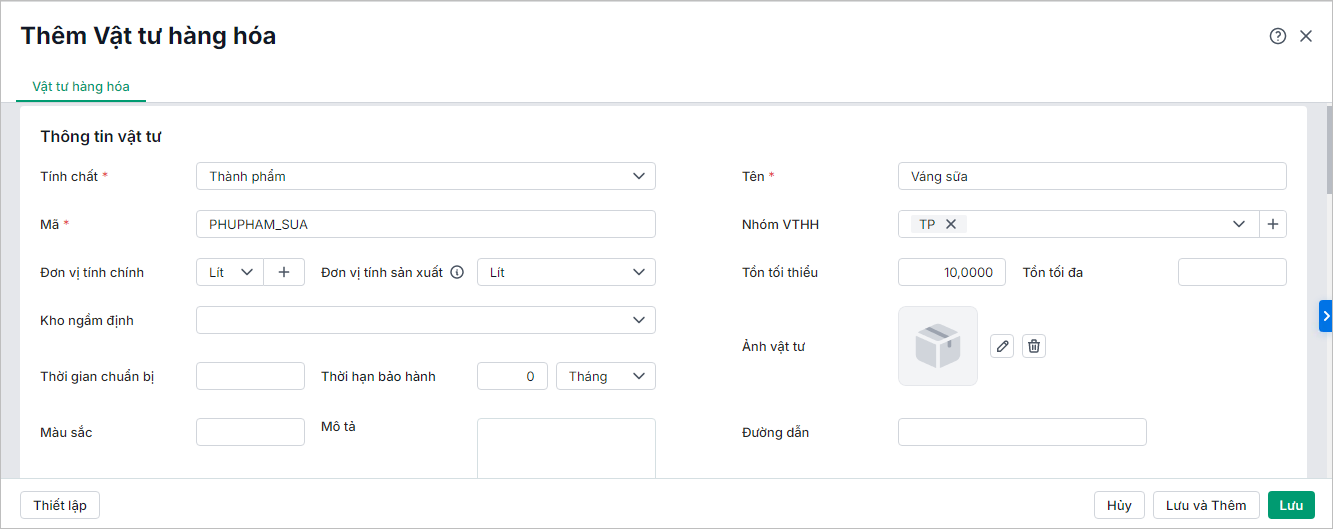Switch to the Vật tư hàng hóa tab
1333x529 pixels.
pyautogui.click(x=81, y=86)
